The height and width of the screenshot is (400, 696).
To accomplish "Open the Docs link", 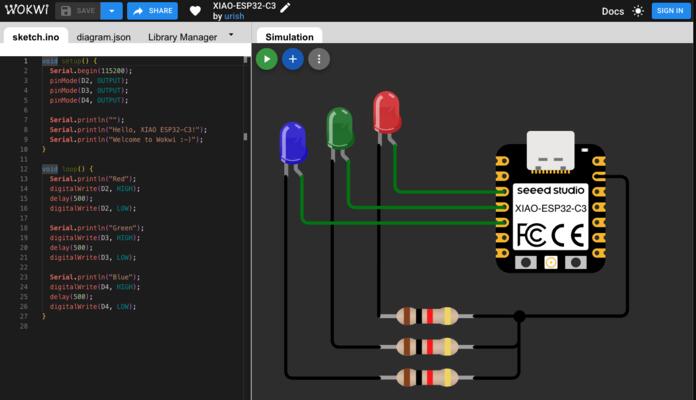I will coord(613,11).
